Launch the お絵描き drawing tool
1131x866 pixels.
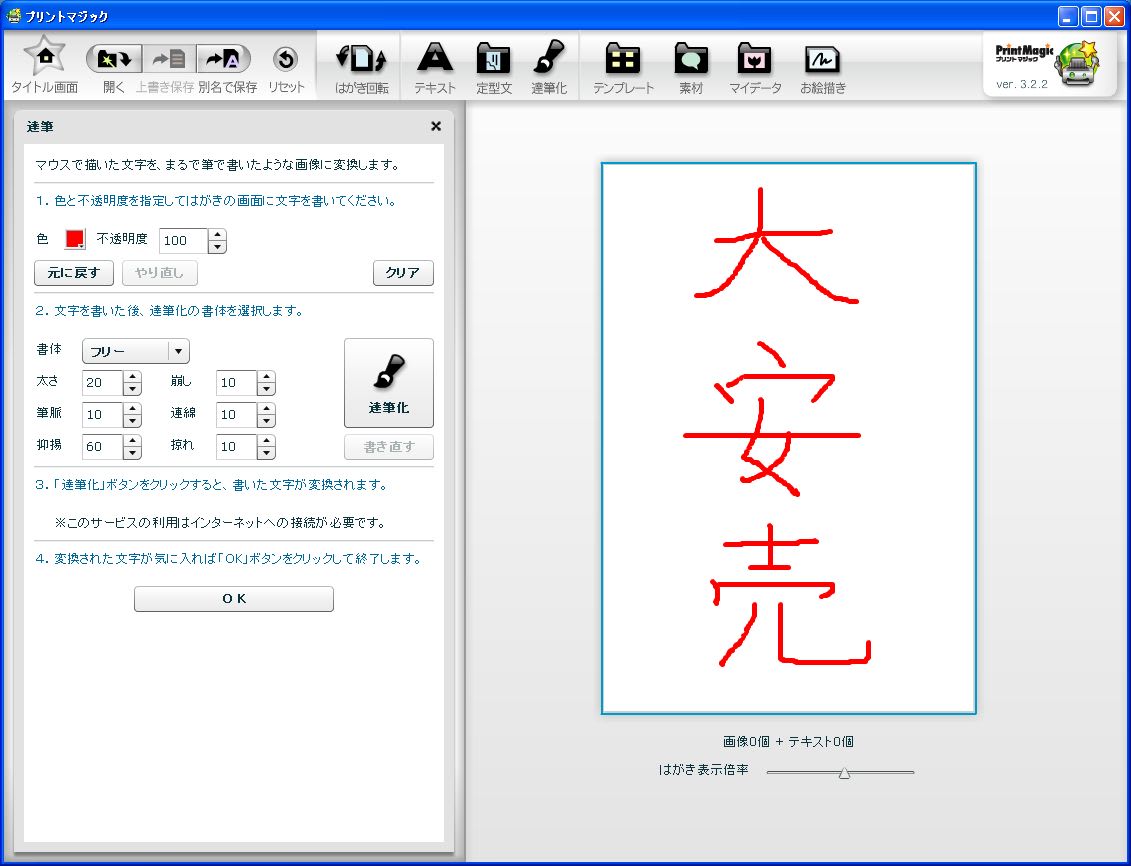click(x=822, y=60)
